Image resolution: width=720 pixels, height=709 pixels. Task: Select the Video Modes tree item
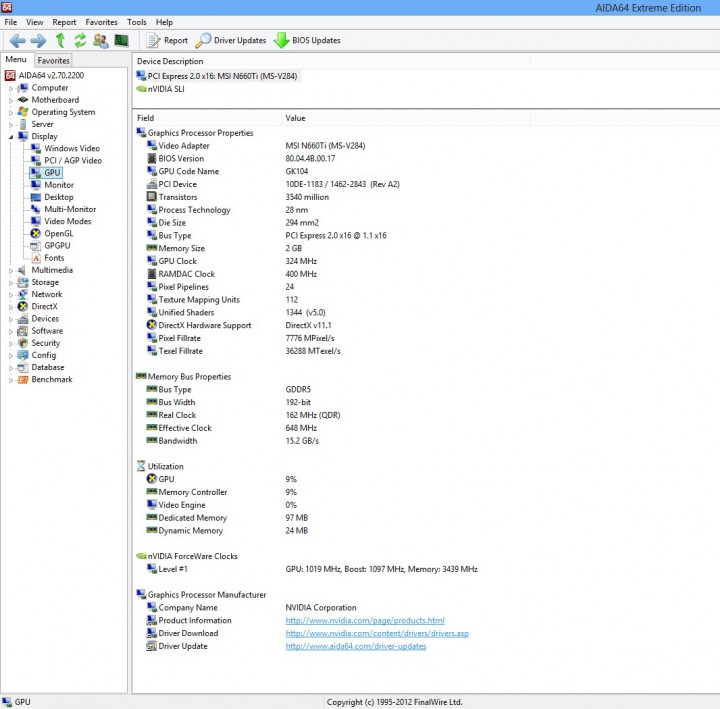click(68, 221)
